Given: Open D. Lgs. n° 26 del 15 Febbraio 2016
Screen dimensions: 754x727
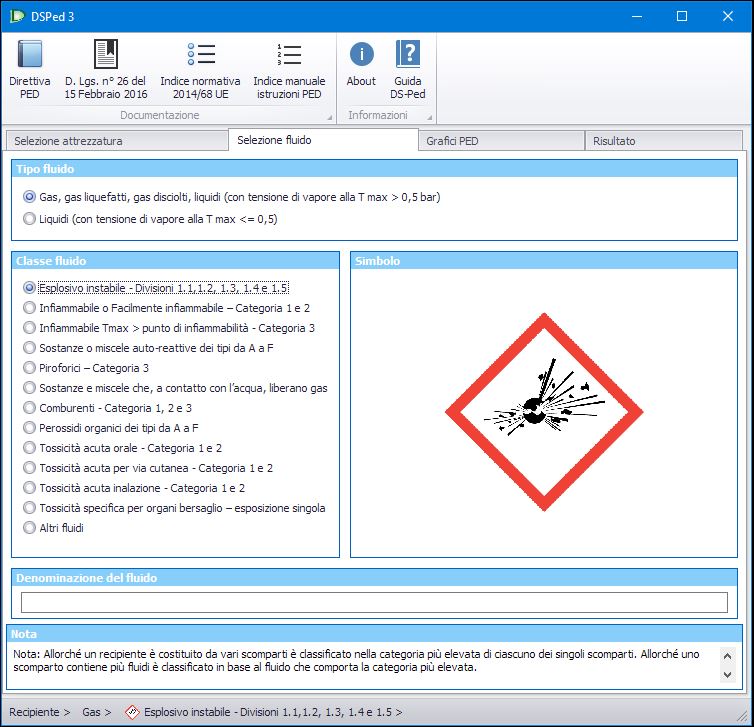Looking at the screenshot, I should click(106, 70).
